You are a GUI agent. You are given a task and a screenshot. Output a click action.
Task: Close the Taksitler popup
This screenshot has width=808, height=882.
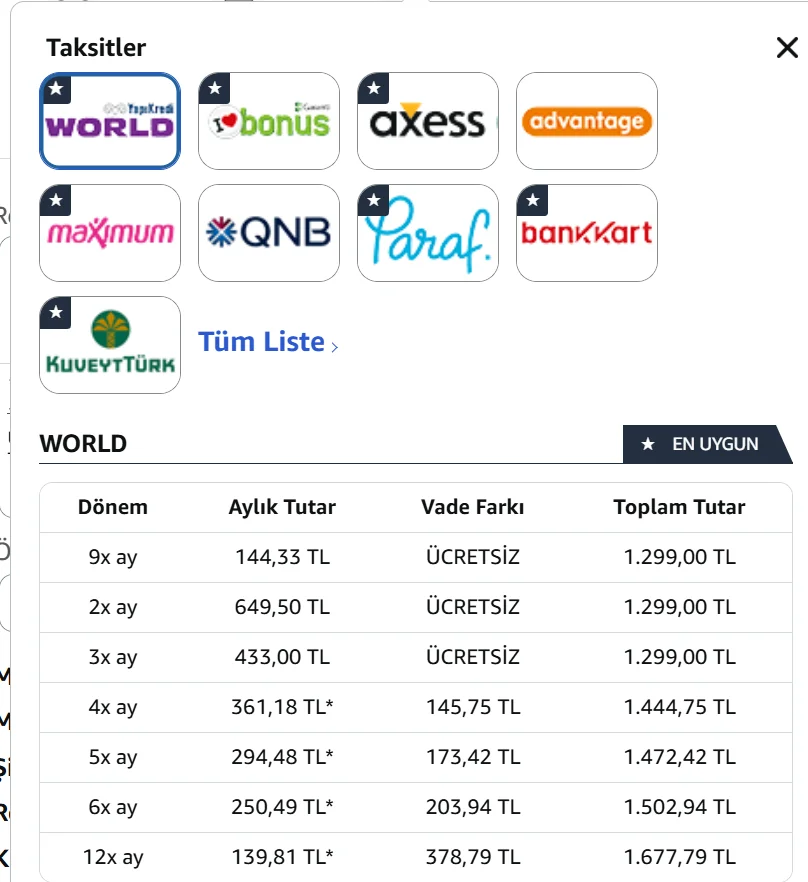pos(787,48)
